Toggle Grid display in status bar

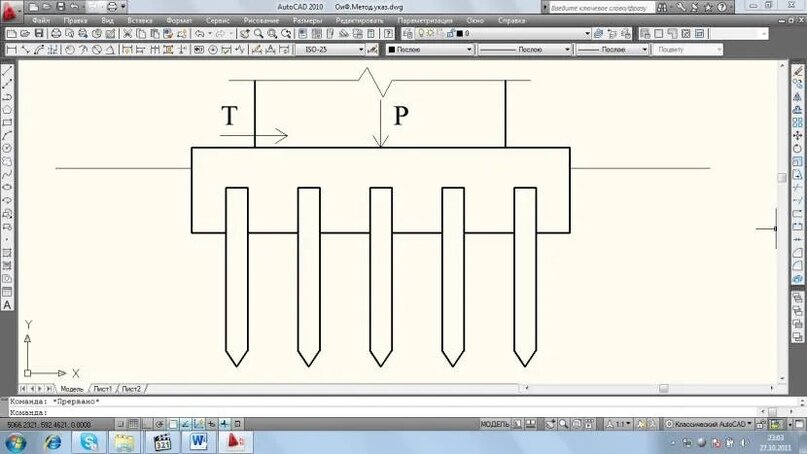pos(133,424)
